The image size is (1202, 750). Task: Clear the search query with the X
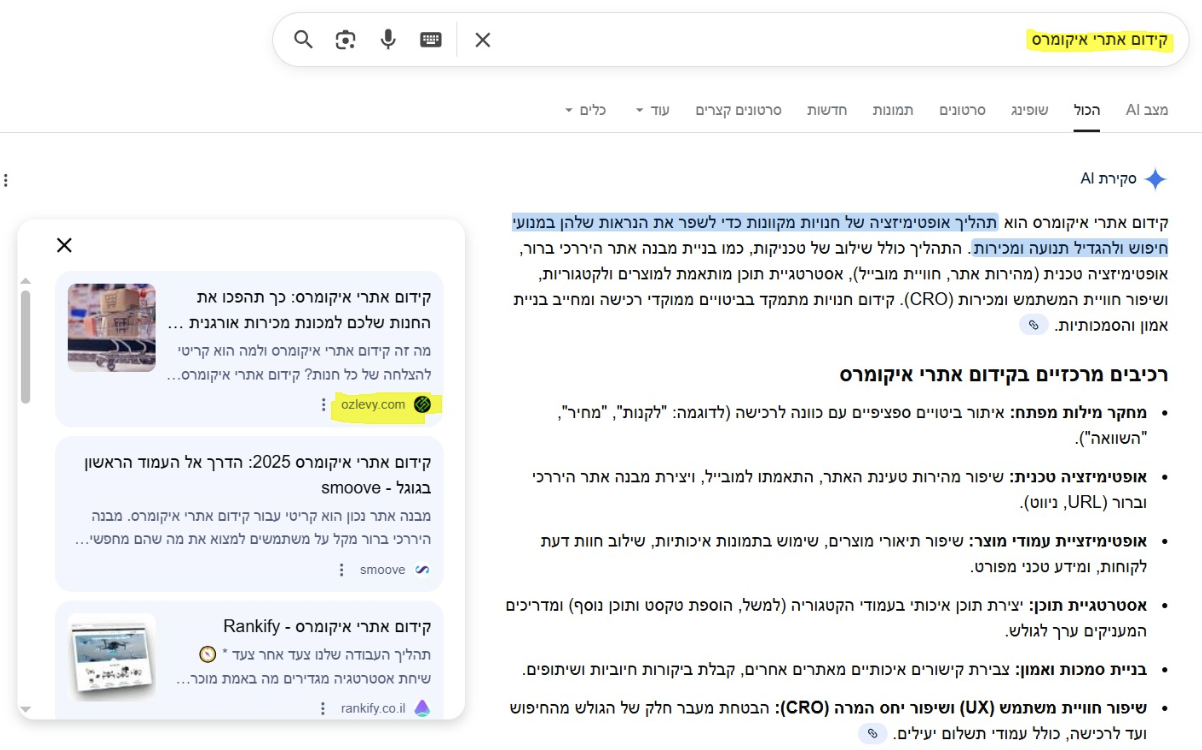(x=483, y=40)
